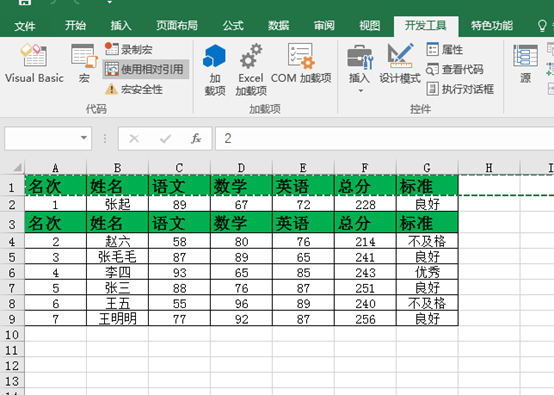Open control 属性 properties

point(445,49)
